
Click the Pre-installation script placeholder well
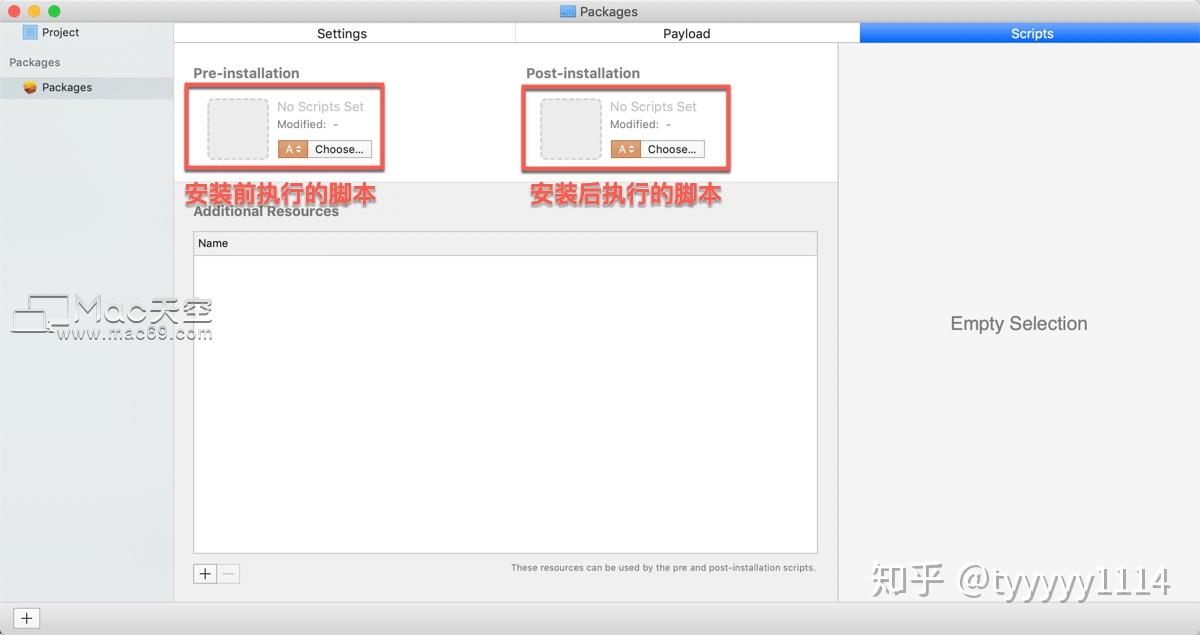(237, 127)
